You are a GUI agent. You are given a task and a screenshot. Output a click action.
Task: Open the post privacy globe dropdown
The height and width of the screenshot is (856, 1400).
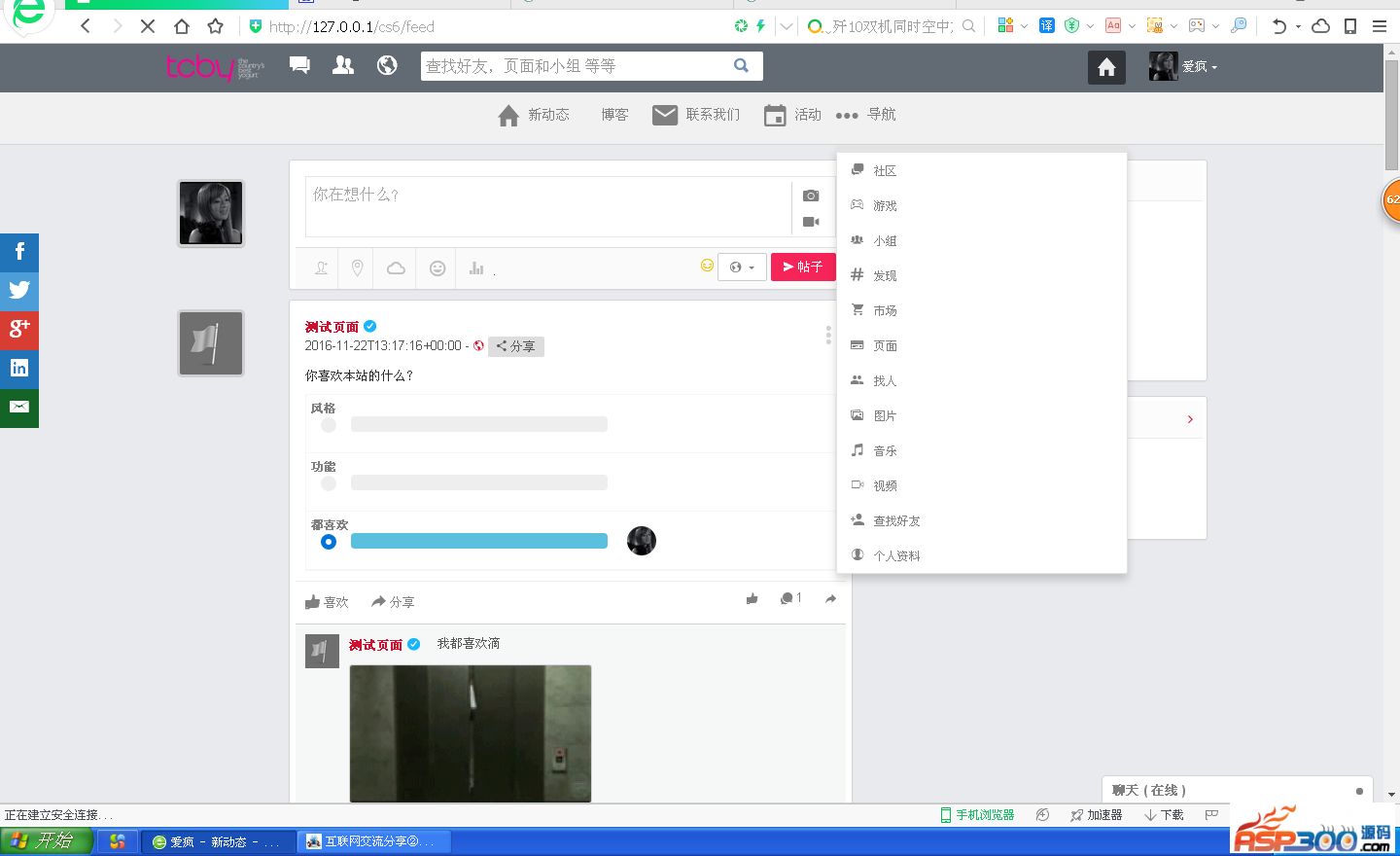coord(742,267)
